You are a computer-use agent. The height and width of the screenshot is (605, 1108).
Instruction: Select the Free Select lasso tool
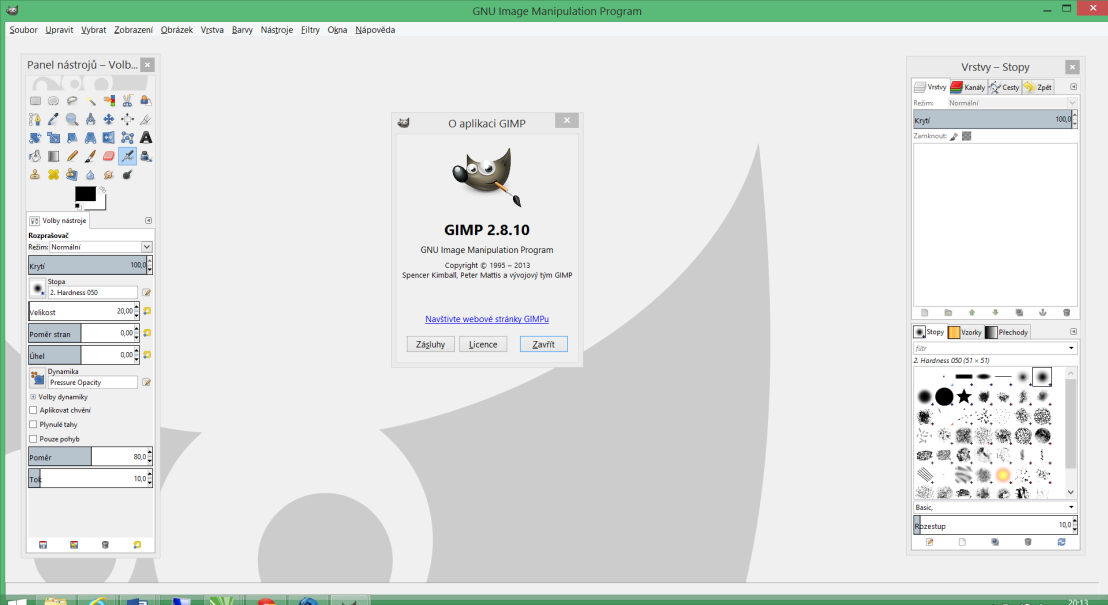coord(71,100)
